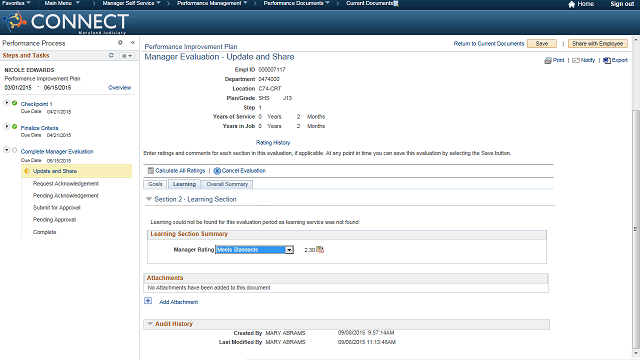The height and width of the screenshot is (360, 640).
Task: Click the Request Acknowledgement step text
Action: pyautogui.click(x=66, y=184)
